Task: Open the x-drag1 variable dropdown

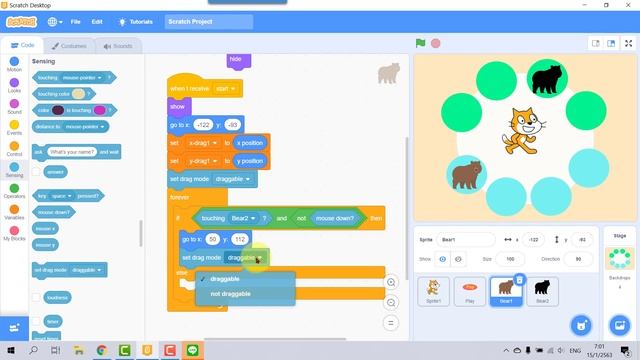Action: (203, 143)
